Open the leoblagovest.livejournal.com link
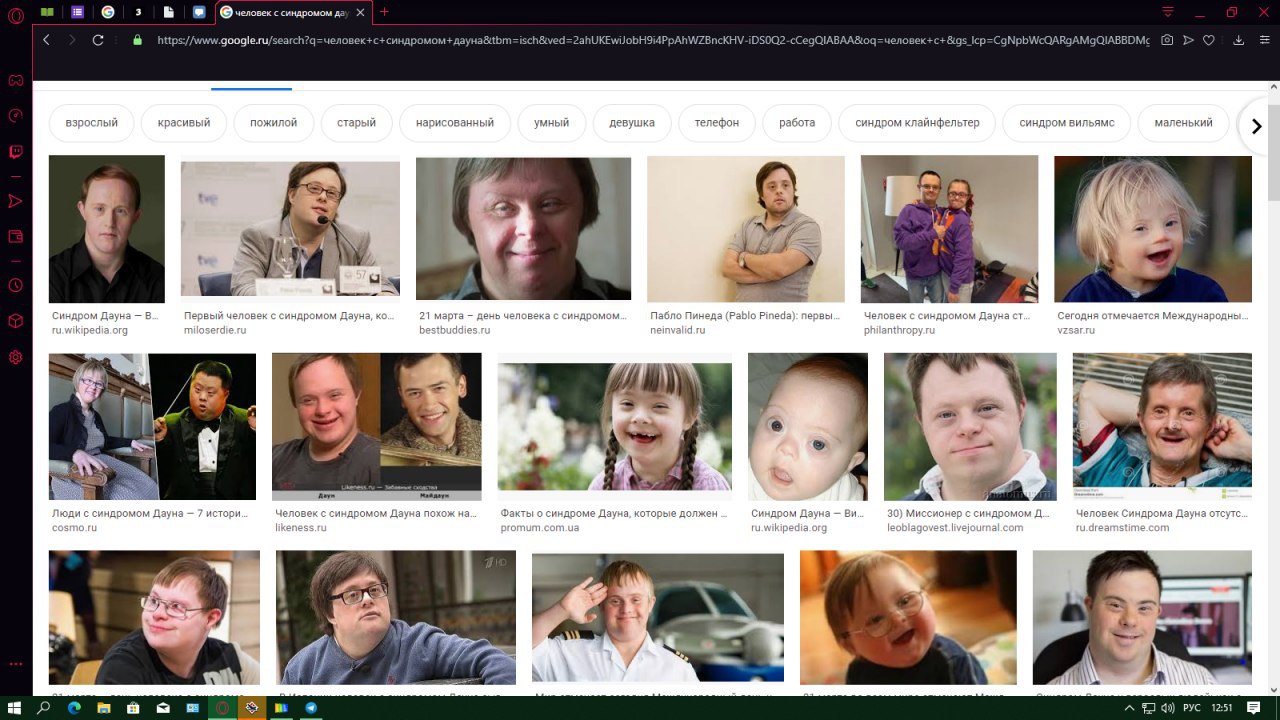This screenshot has width=1280, height=720. pos(969,520)
